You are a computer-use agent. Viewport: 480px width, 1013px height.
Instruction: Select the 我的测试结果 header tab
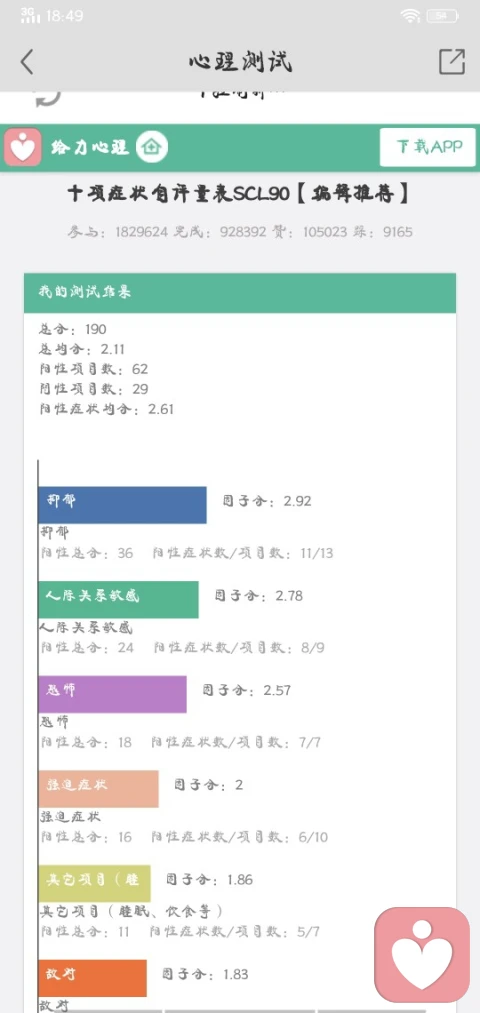click(240, 293)
